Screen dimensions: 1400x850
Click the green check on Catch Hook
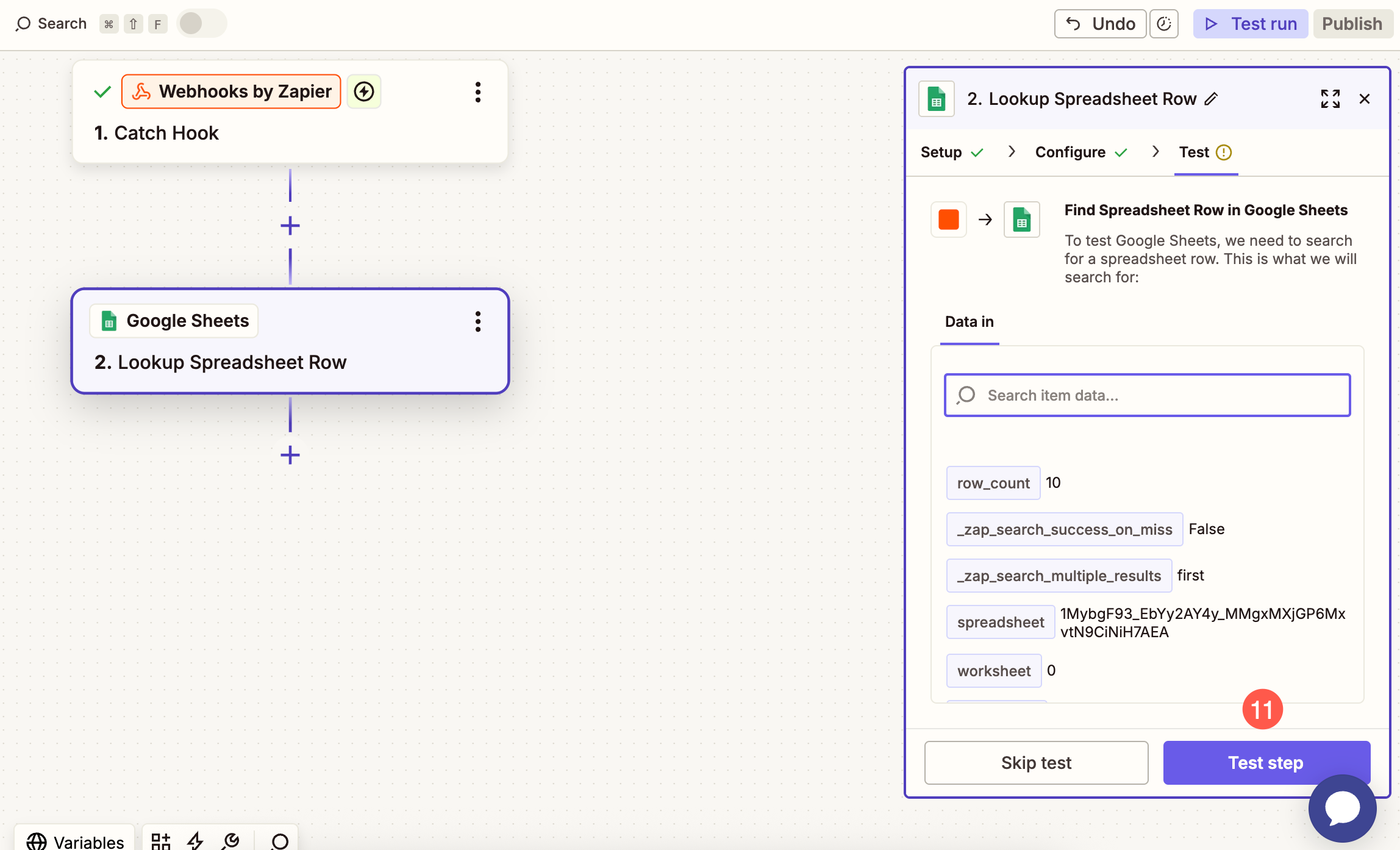102,92
